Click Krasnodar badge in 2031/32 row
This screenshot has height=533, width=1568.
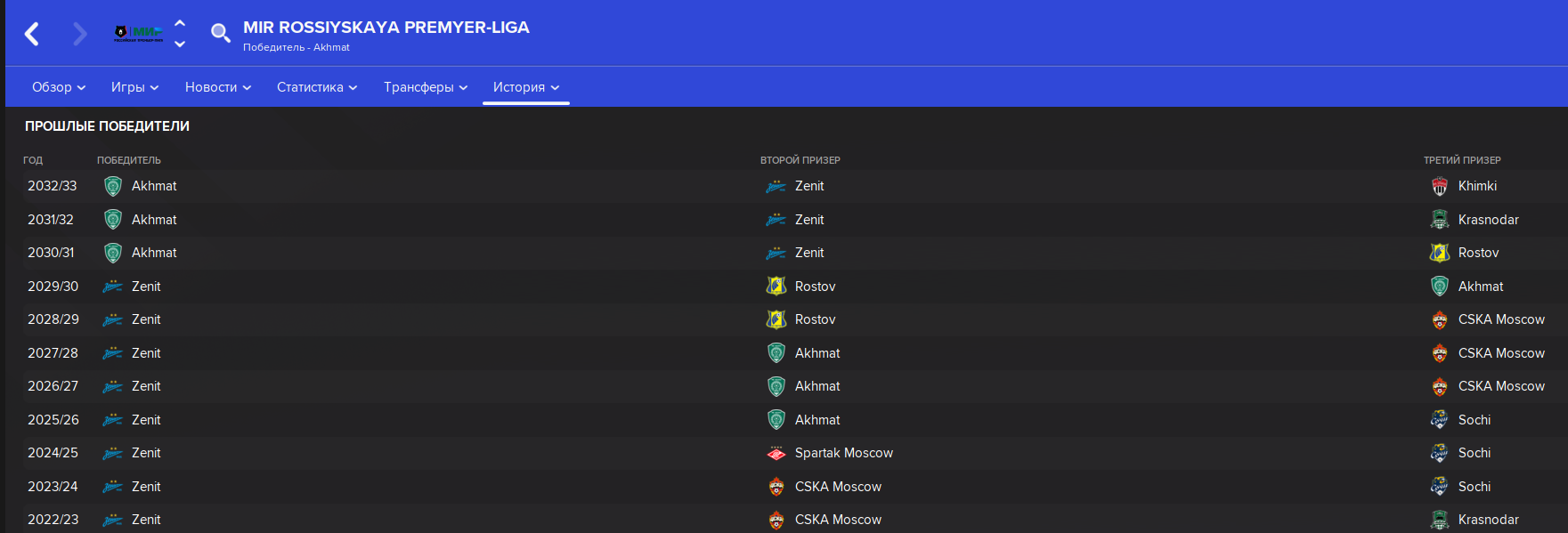(1440, 220)
